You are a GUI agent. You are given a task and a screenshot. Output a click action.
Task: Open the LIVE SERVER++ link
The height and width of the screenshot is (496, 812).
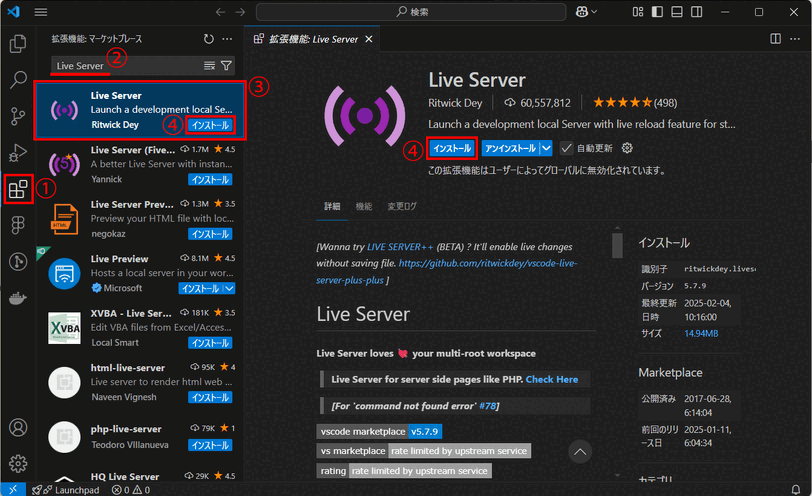[400, 247]
